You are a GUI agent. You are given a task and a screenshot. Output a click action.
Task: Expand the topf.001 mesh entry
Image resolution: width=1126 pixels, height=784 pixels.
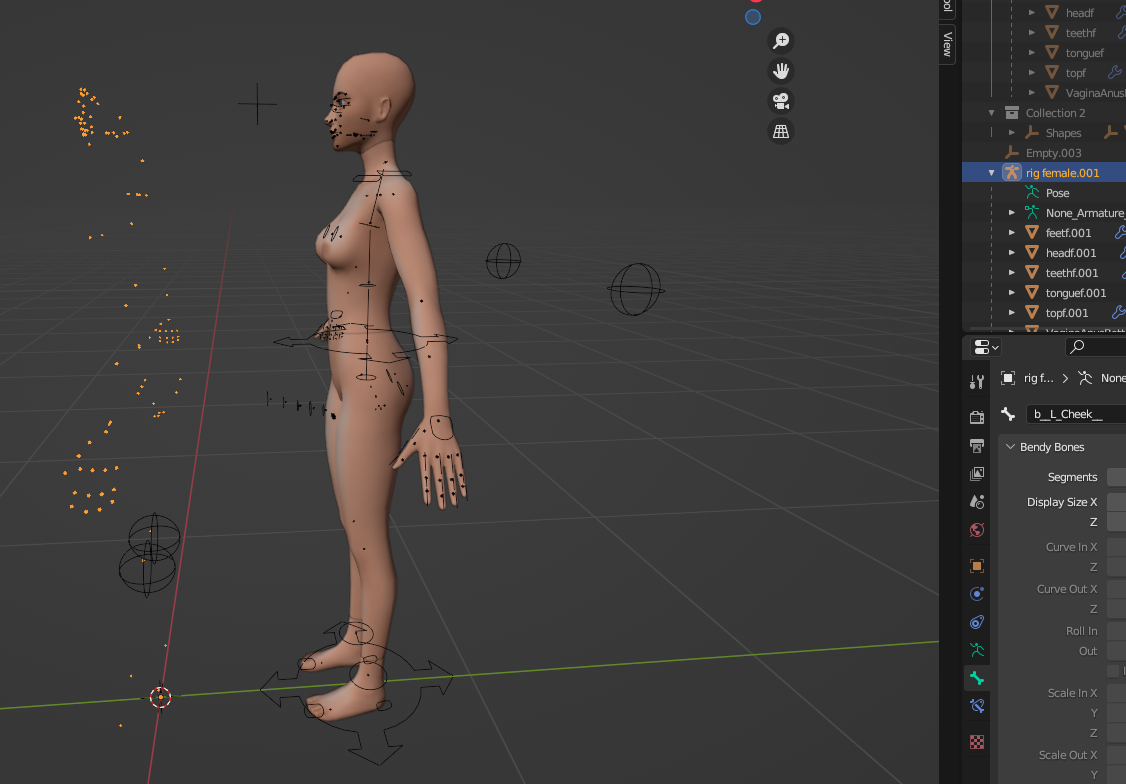coord(1012,312)
